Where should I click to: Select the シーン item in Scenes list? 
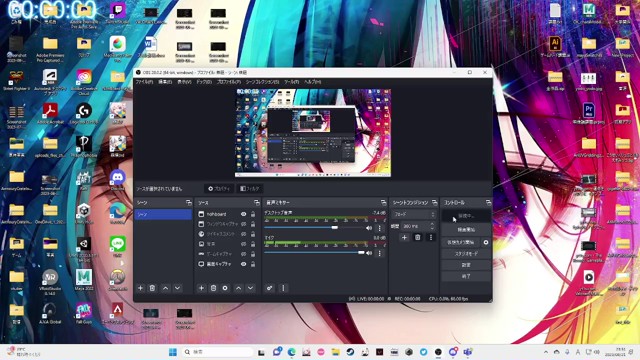pos(163,214)
